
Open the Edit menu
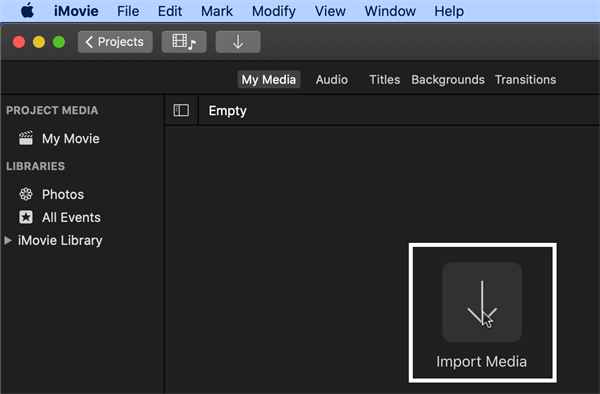coord(170,11)
